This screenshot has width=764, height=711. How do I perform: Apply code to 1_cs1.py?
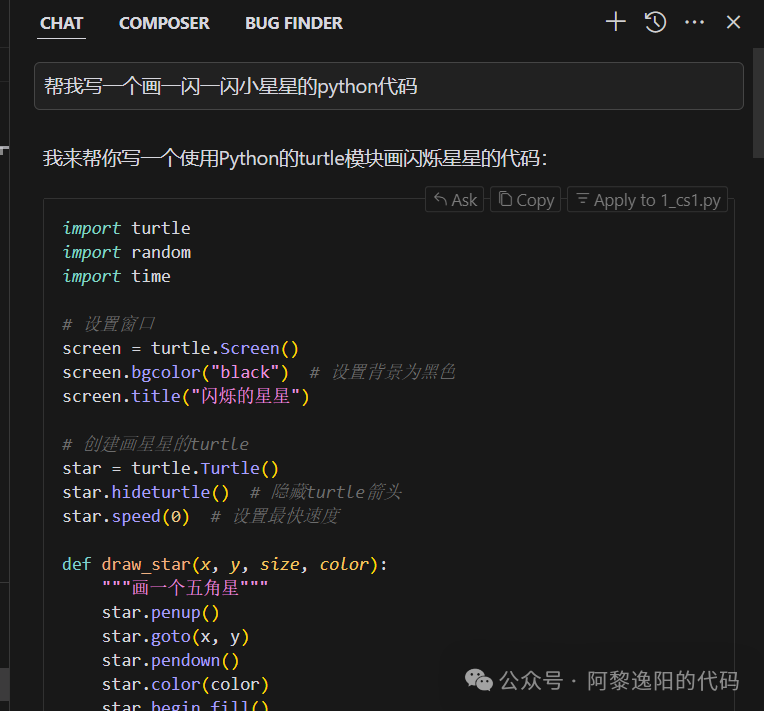pyautogui.click(x=647, y=200)
